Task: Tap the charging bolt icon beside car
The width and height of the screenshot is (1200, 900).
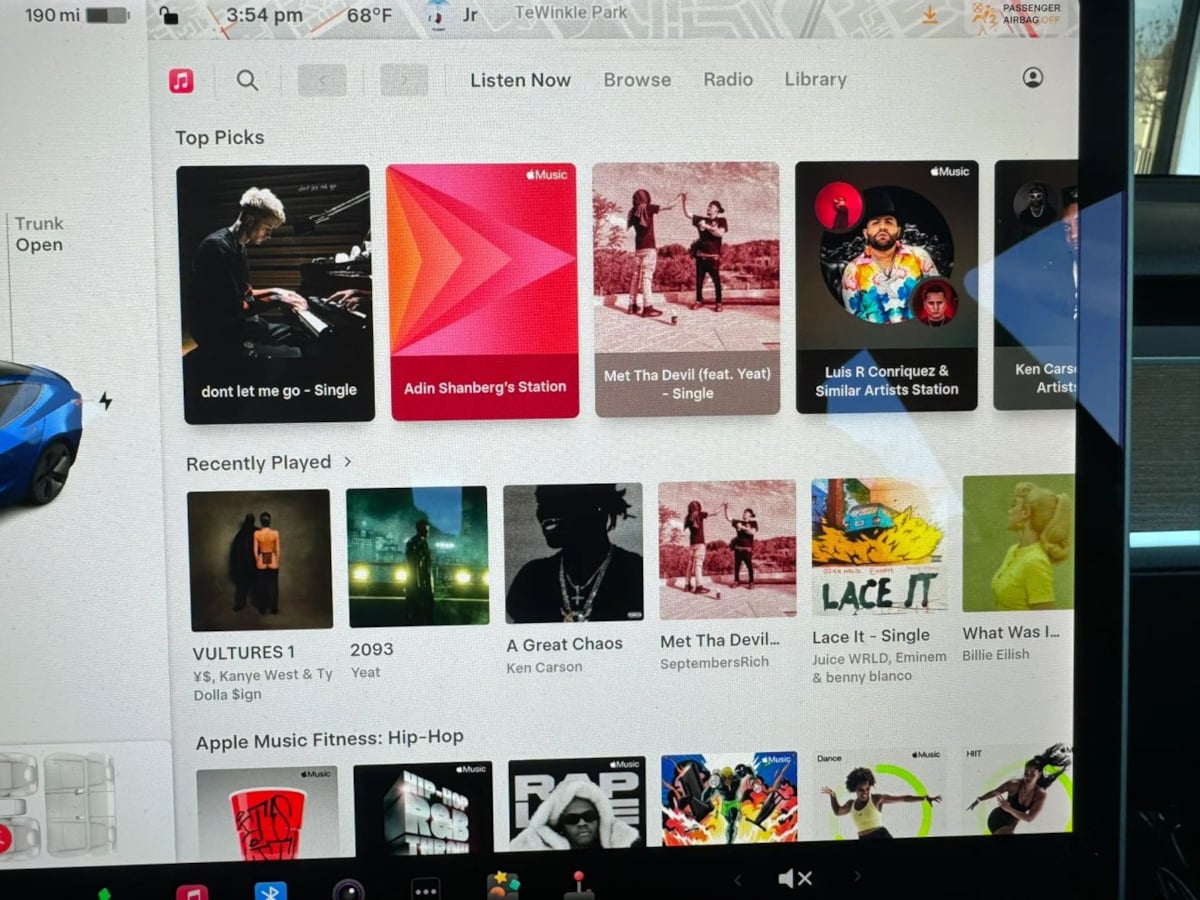Action: click(x=105, y=401)
